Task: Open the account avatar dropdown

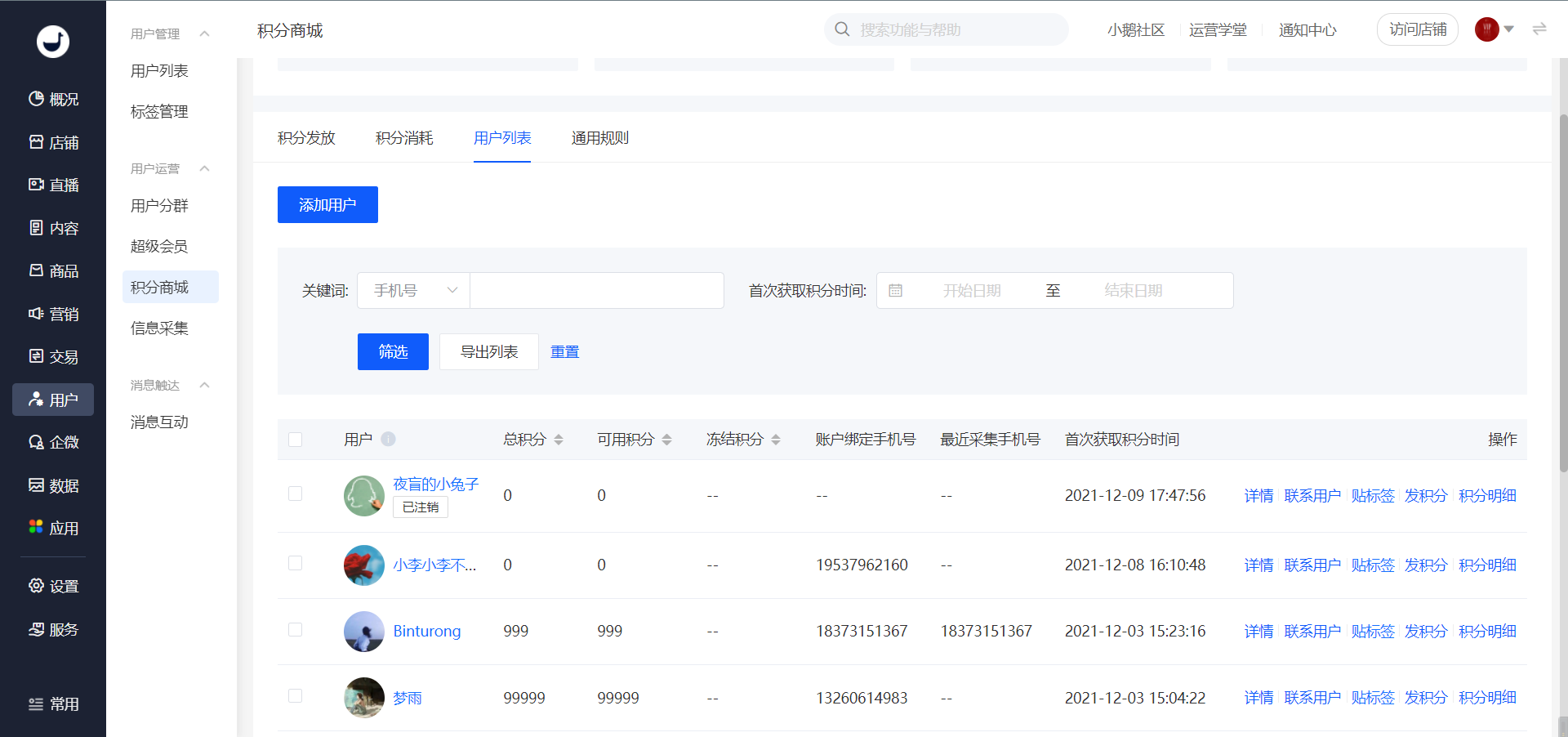Action: click(1494, 29)
